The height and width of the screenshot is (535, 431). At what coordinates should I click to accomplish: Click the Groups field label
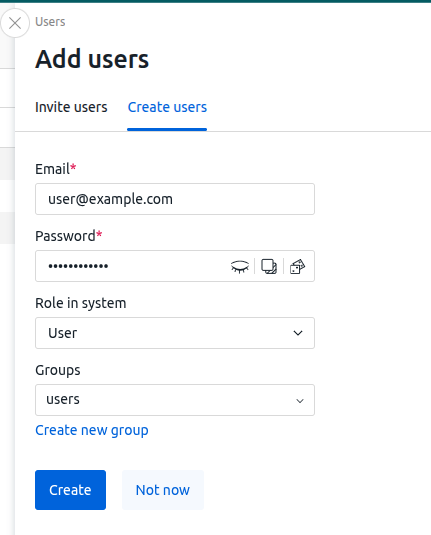(58, 370)
